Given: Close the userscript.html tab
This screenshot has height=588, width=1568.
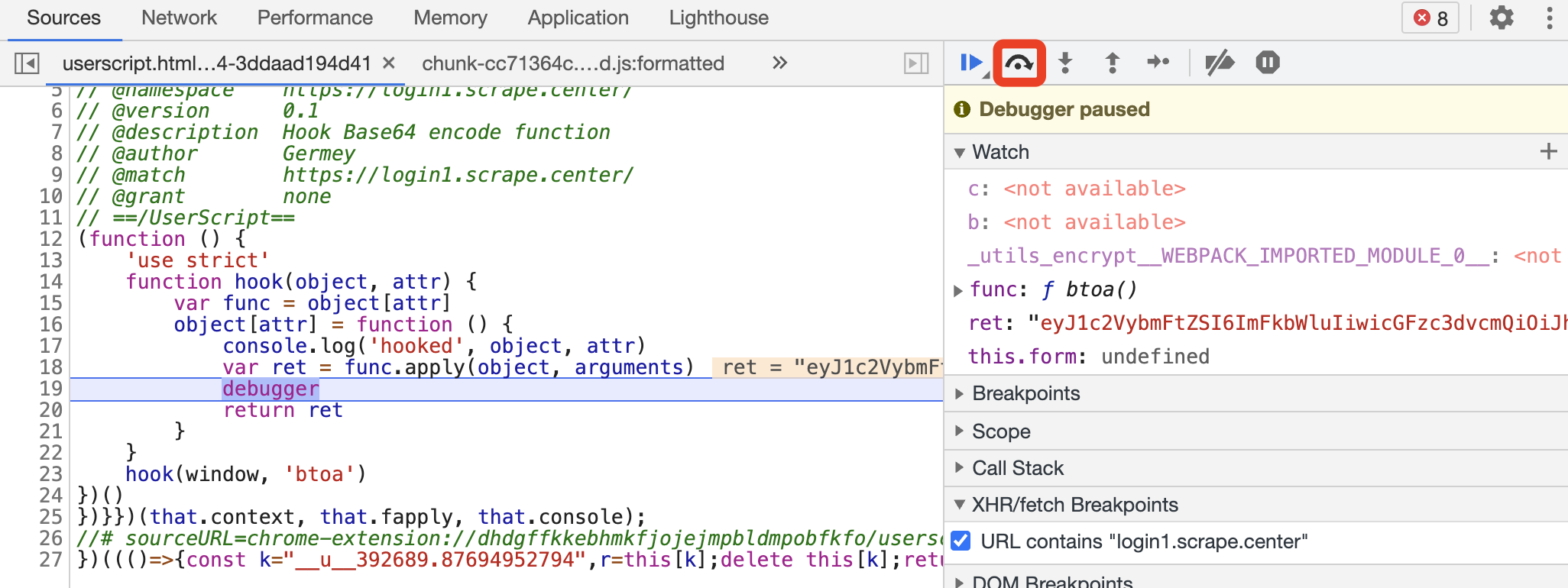Looking at the screenshot, I should pyautogui.click(x=389, y=63).
